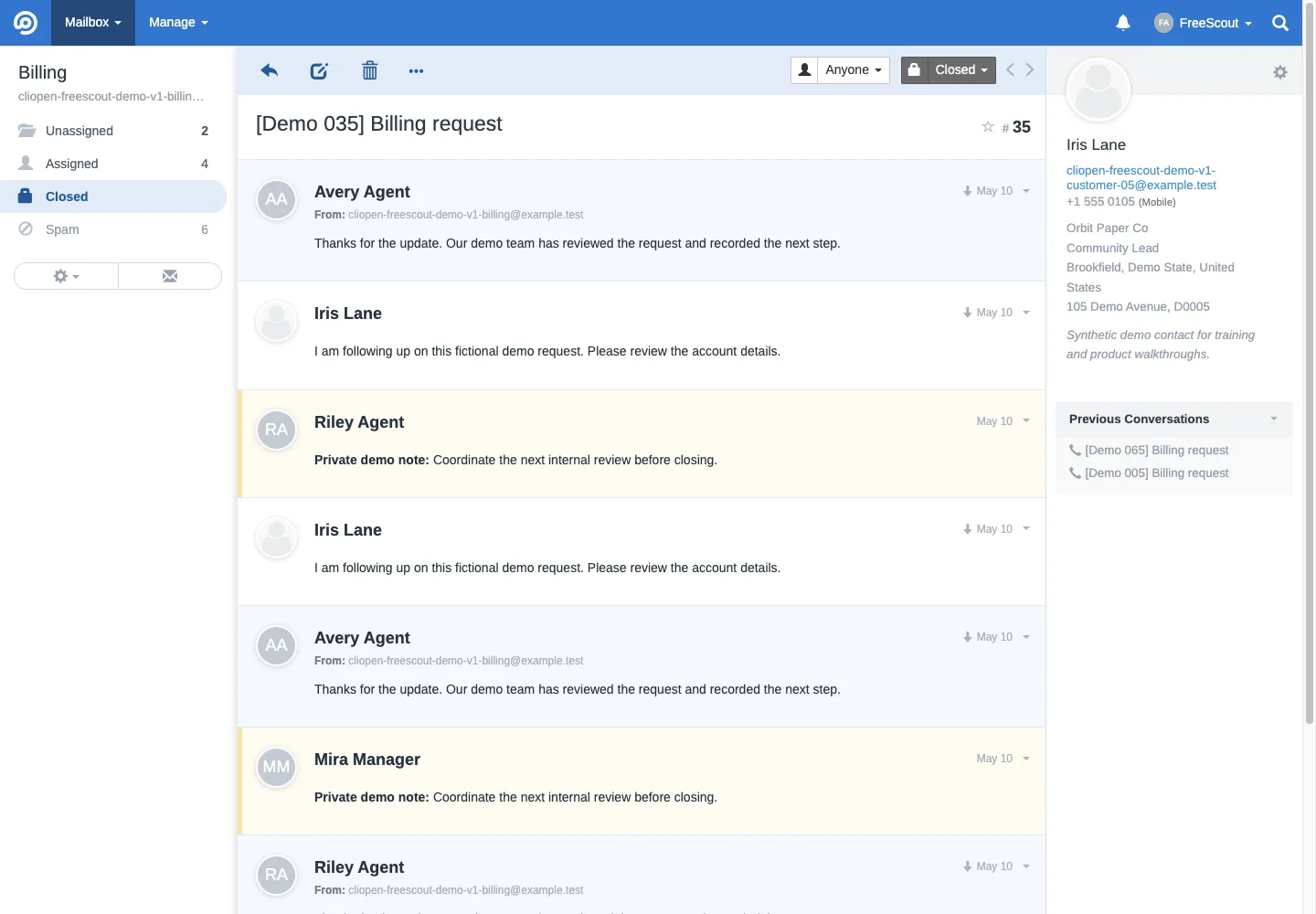Click Mira Manager MM avatar
This screenshot has height=914, width=1316.
point(276,767)
